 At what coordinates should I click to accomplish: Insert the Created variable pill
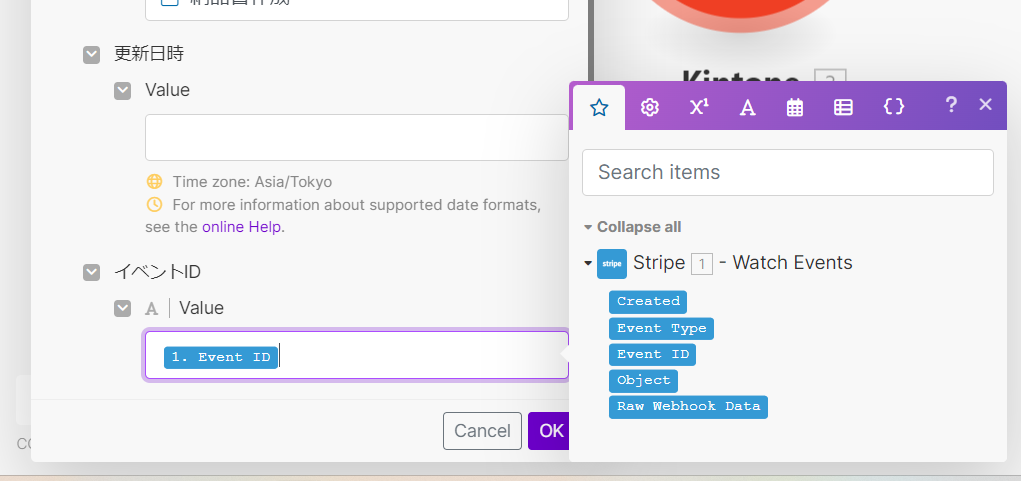coord(648,301)
